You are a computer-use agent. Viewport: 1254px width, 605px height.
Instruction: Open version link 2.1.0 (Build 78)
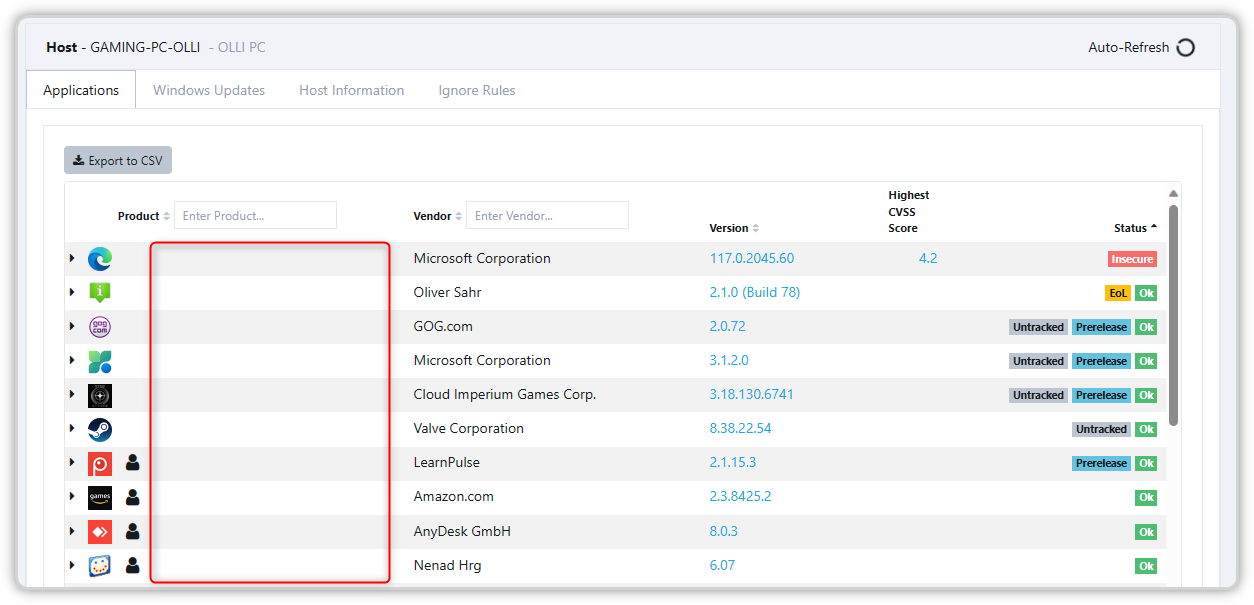tap(755, 292)
